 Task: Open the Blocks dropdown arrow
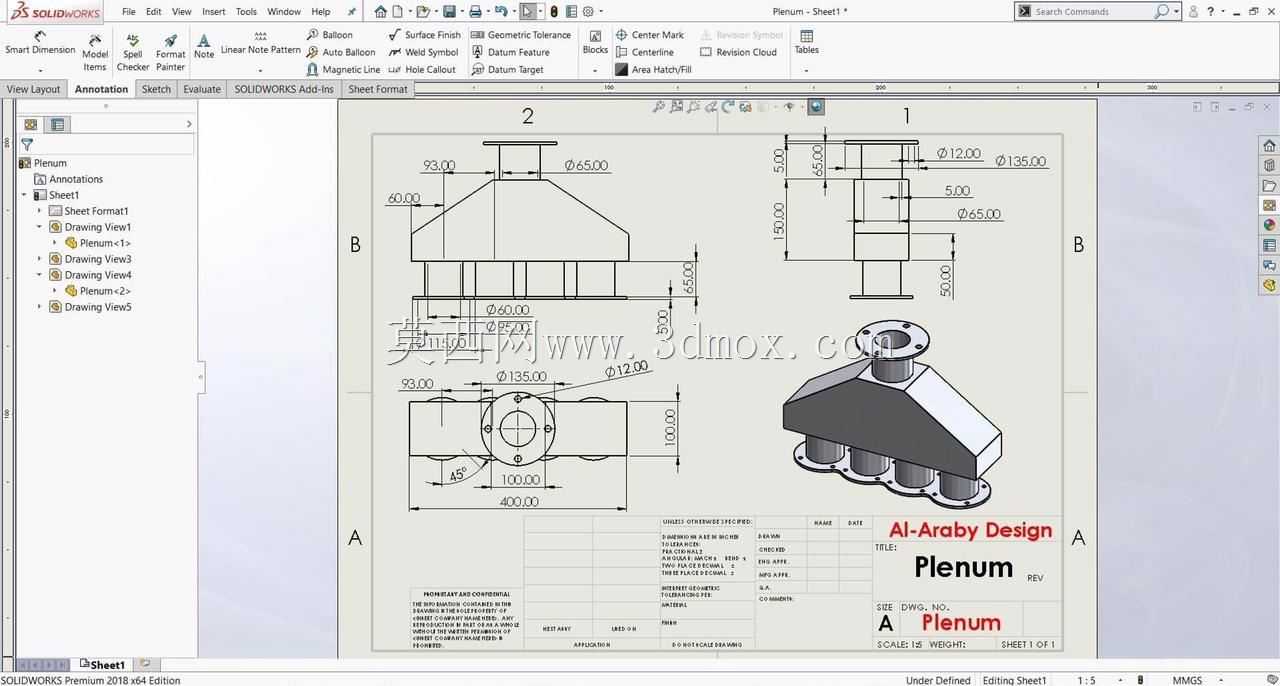595,71
